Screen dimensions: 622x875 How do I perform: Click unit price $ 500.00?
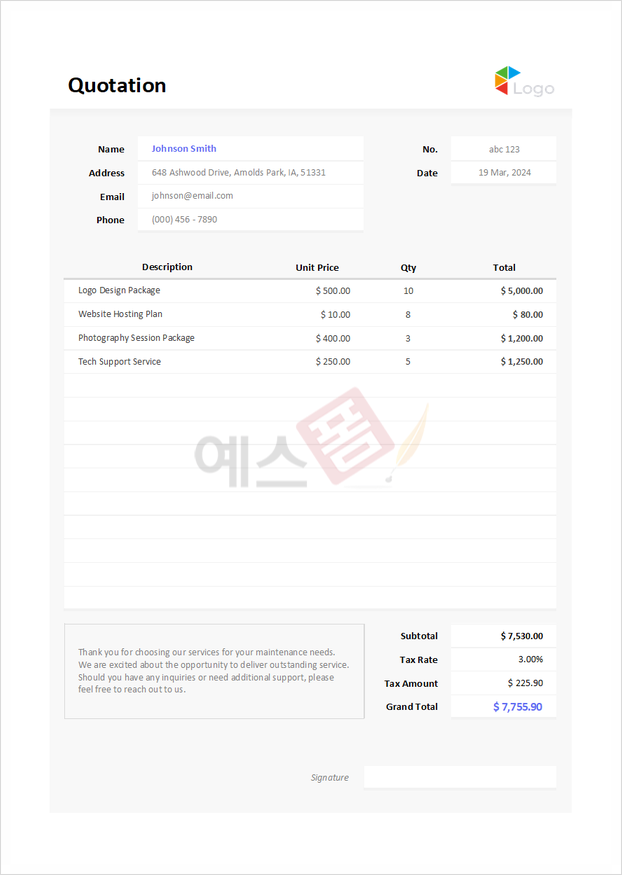333,291
